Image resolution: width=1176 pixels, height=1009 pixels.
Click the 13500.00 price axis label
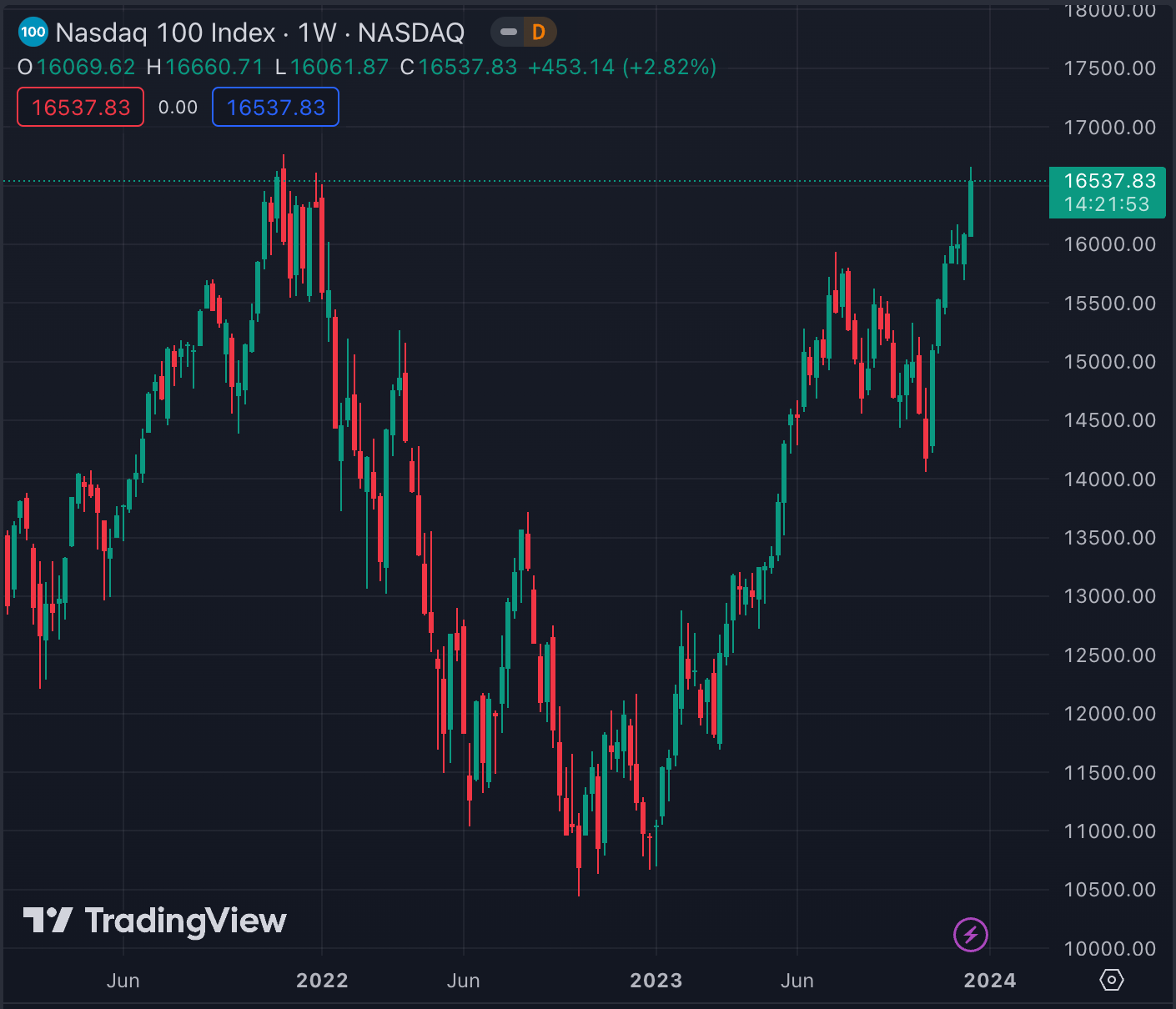[x=1110, y=538]
